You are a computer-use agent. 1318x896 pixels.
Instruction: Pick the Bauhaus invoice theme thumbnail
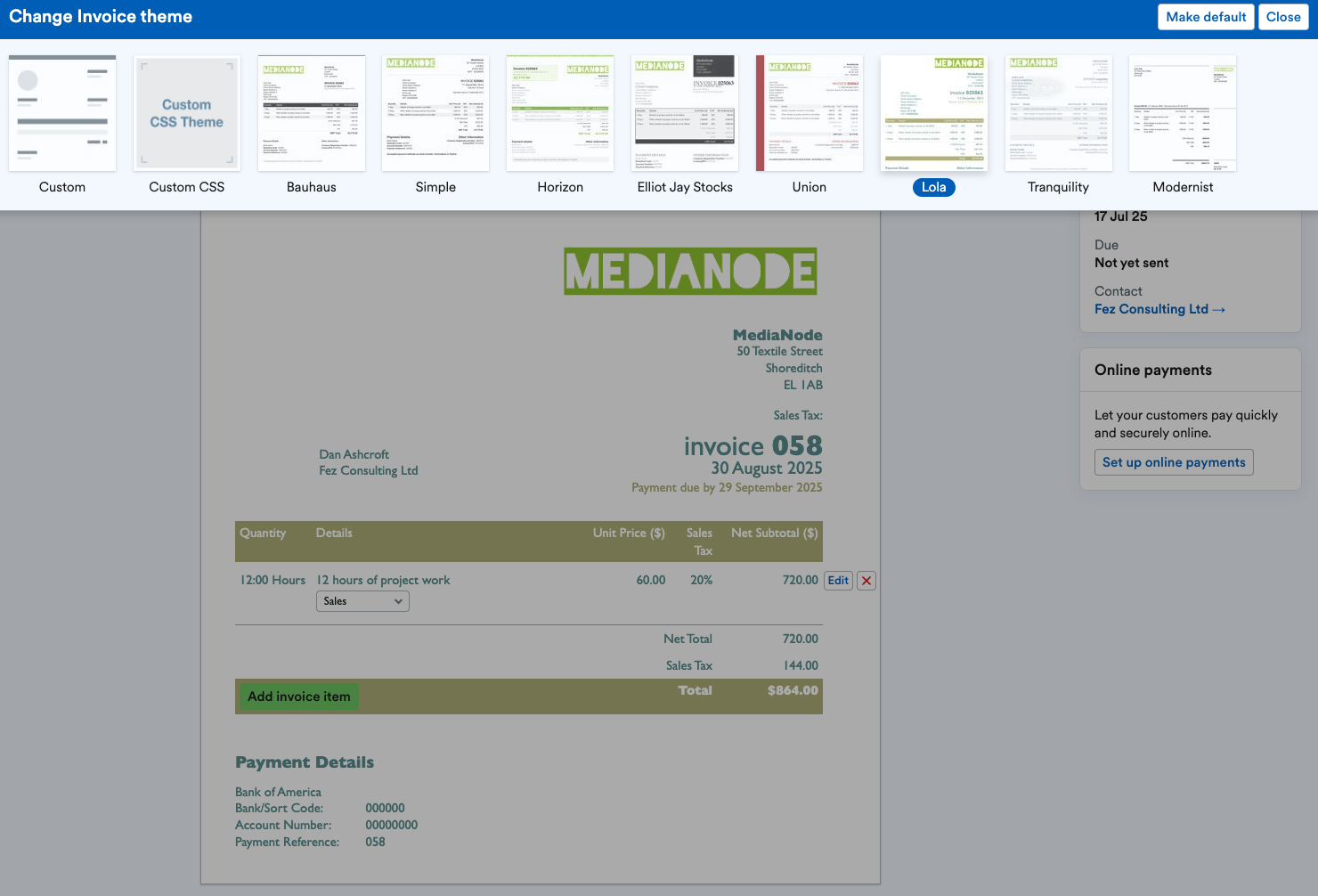(312, 113)
